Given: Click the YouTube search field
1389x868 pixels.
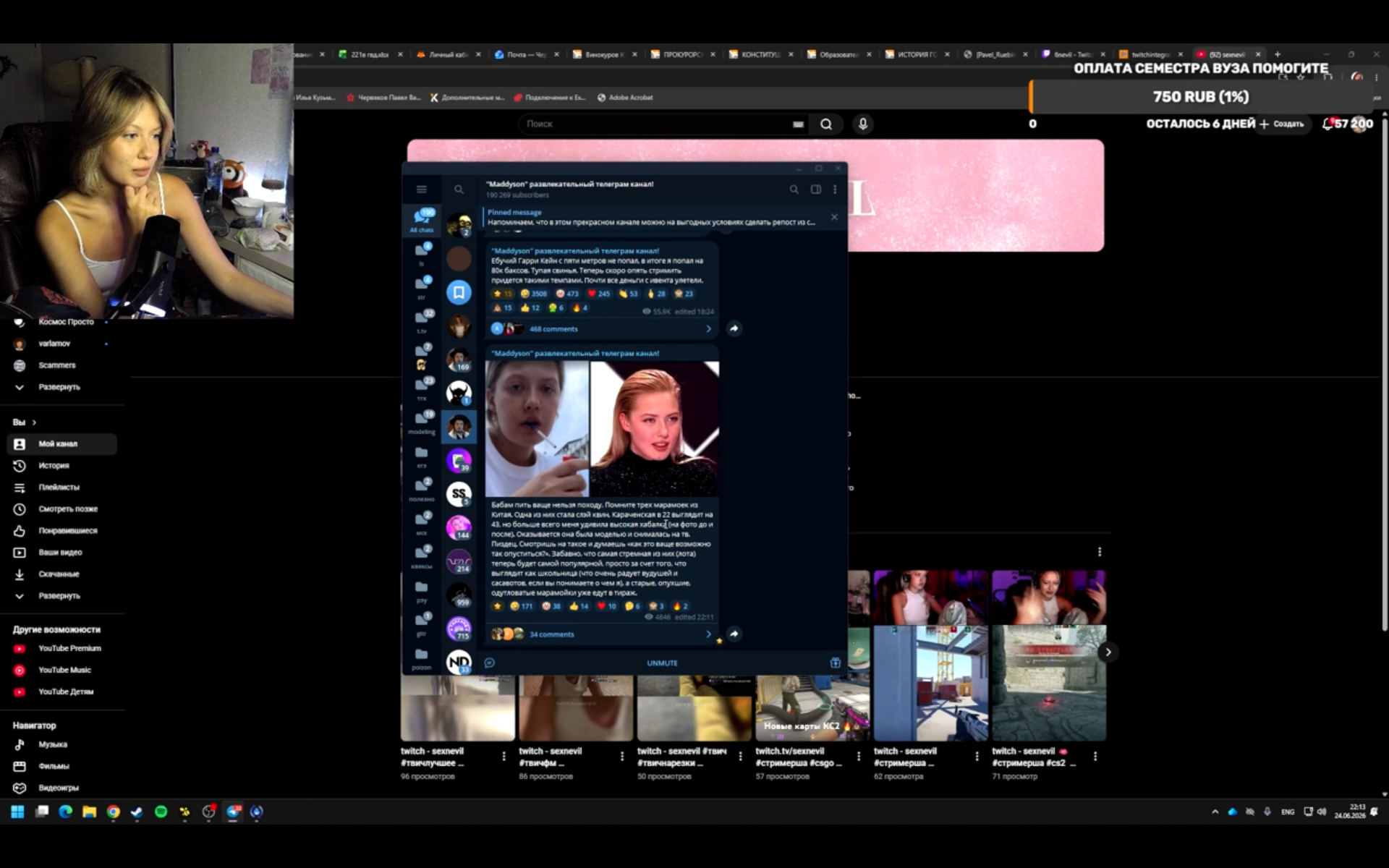Looking at the screenshot, I should (655, 124).
